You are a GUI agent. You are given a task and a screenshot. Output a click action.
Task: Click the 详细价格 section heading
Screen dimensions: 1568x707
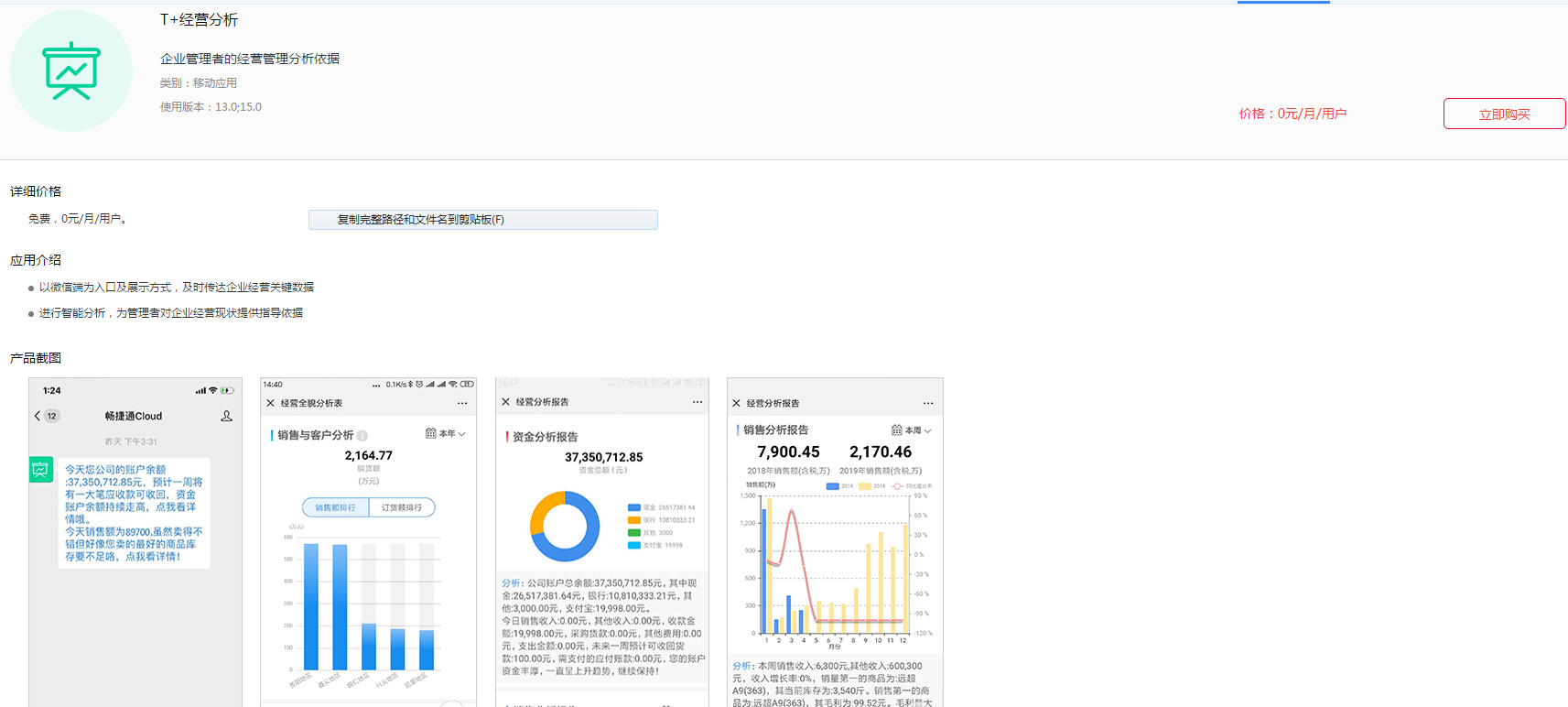[x=36, y=190]
